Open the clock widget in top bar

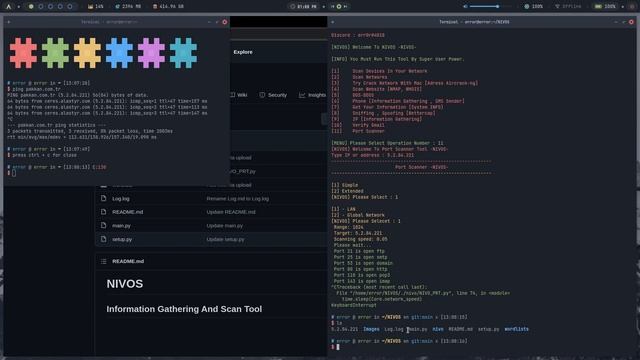(304, 7)
